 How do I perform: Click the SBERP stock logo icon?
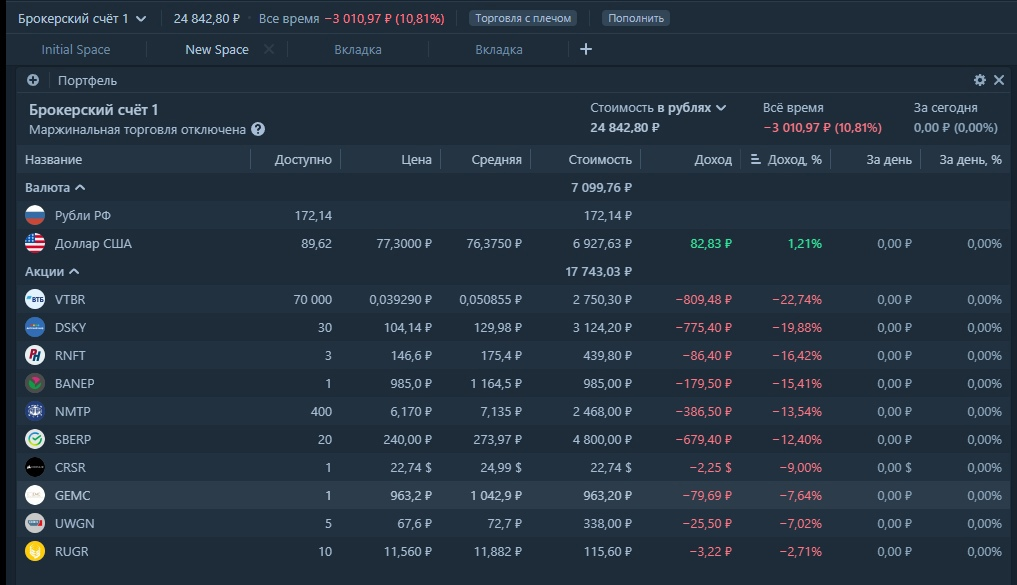tap(35, 439)
